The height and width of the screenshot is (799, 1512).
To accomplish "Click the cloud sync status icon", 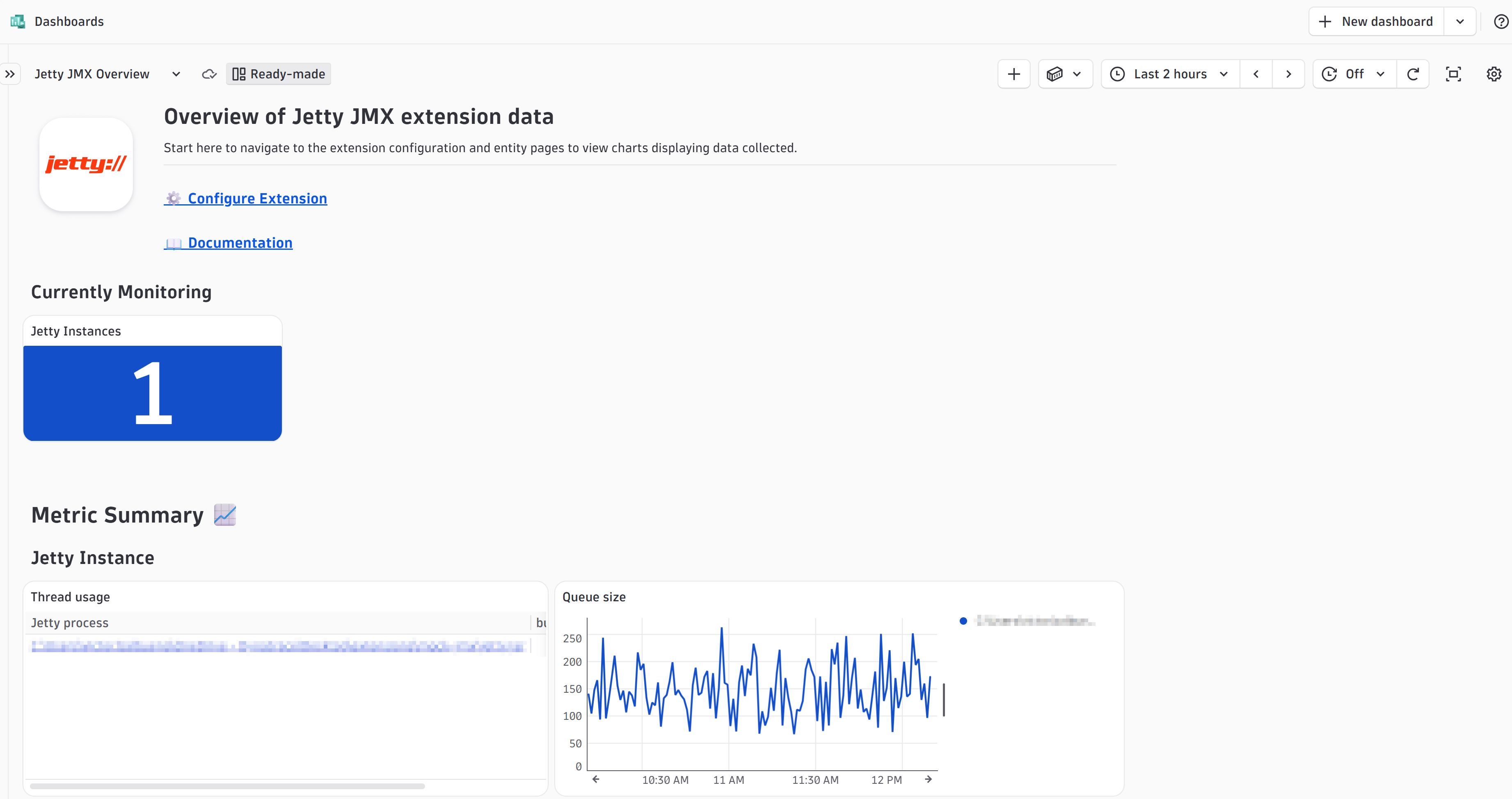I will click(x=209, y=74).
